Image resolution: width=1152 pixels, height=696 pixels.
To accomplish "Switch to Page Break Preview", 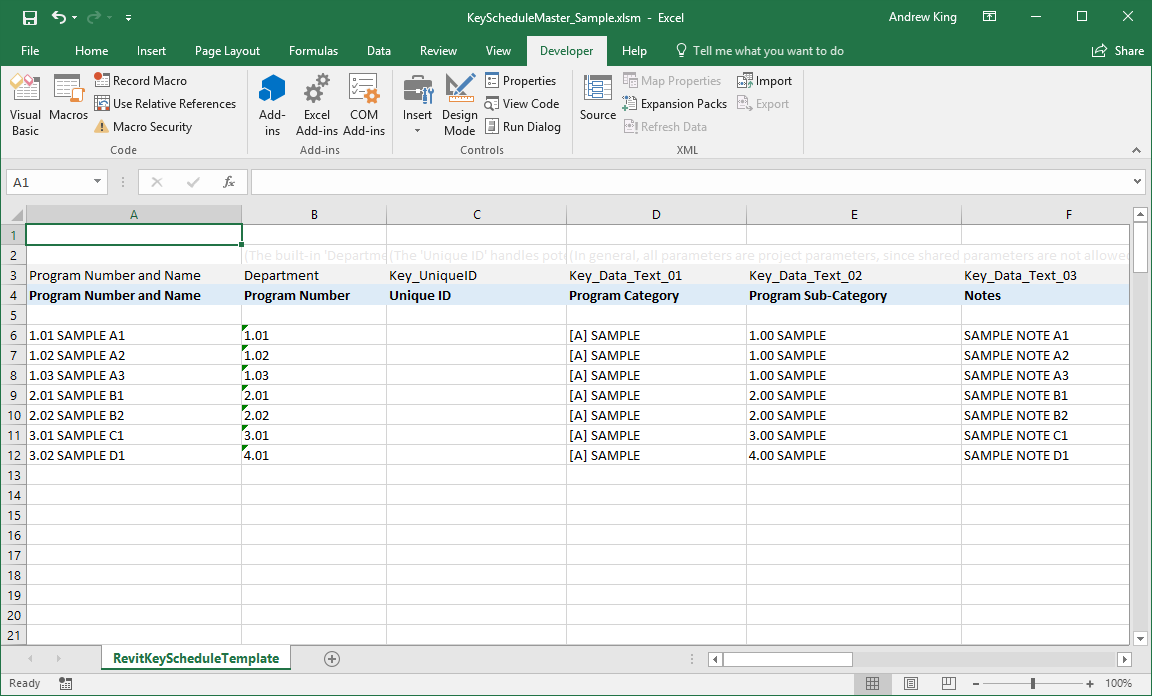I will pos(948,684).
